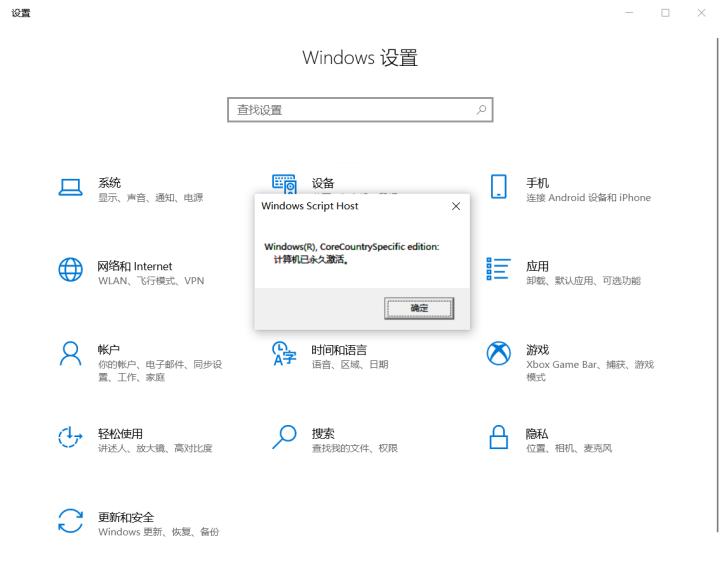Viewport: 720px width, 562px height.
Task: Open Update and Security refresh icon
Action: [71, 521]
